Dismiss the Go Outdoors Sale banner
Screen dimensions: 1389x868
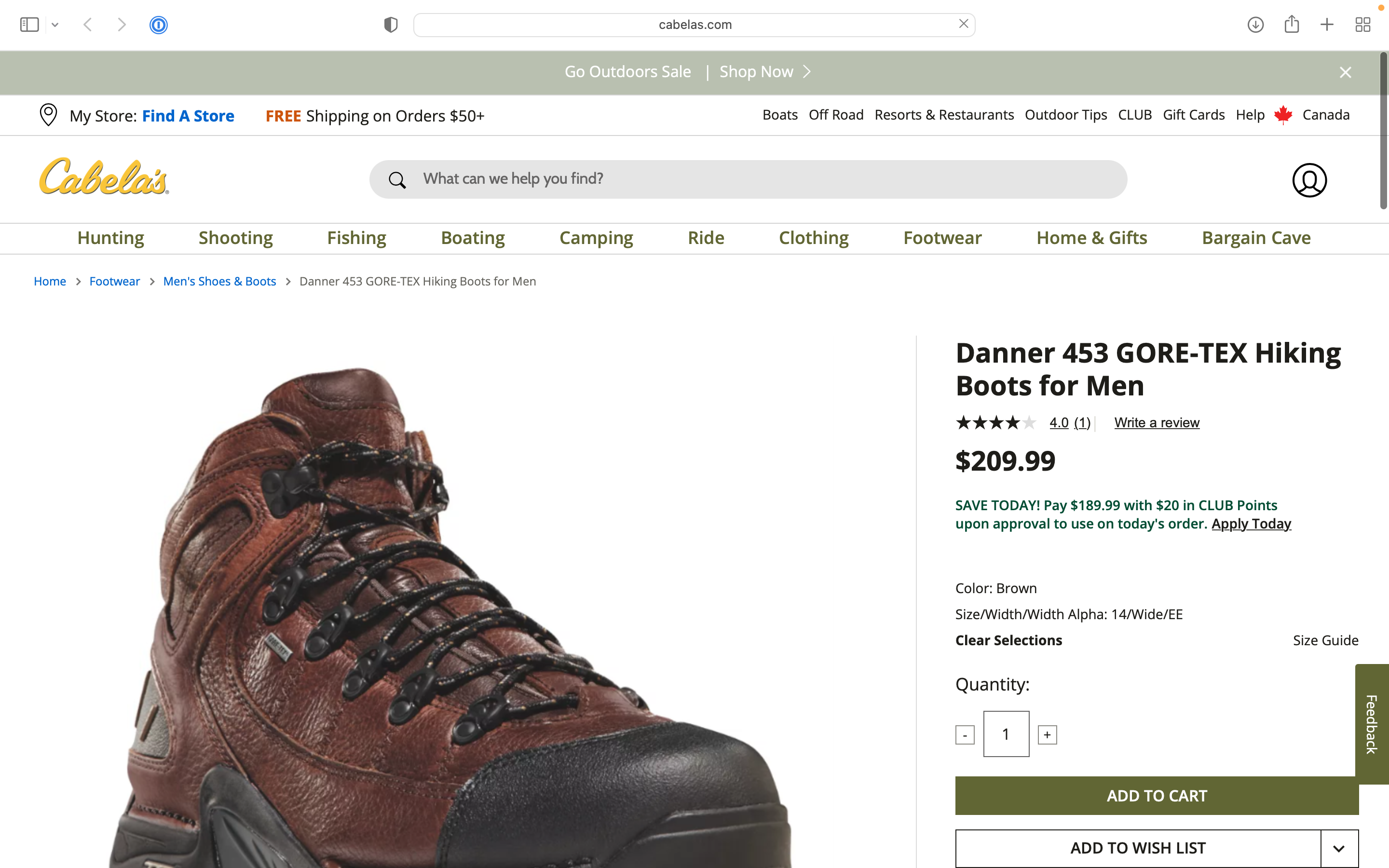1346,72
